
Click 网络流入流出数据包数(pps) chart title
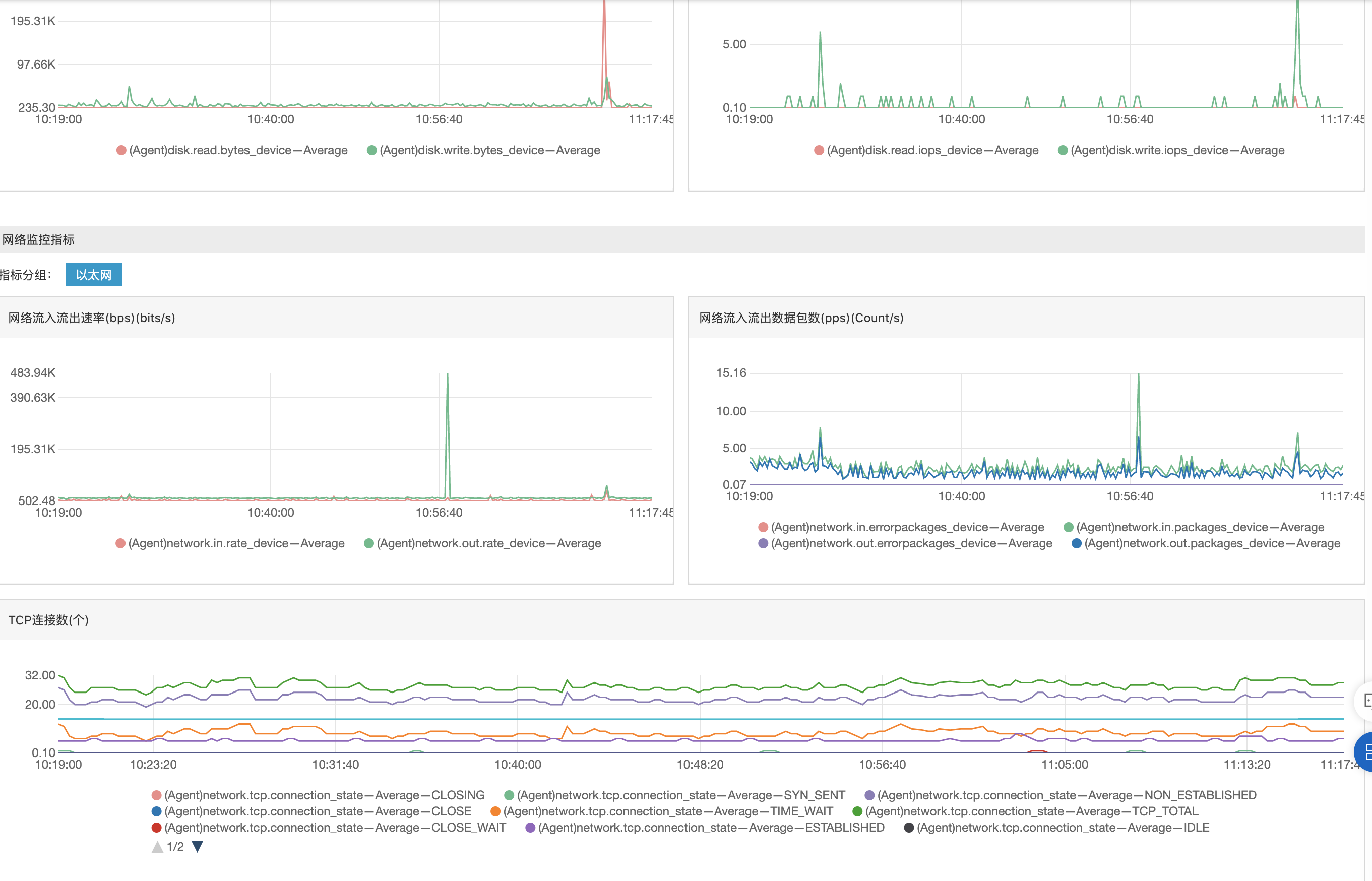pos(801,318)
